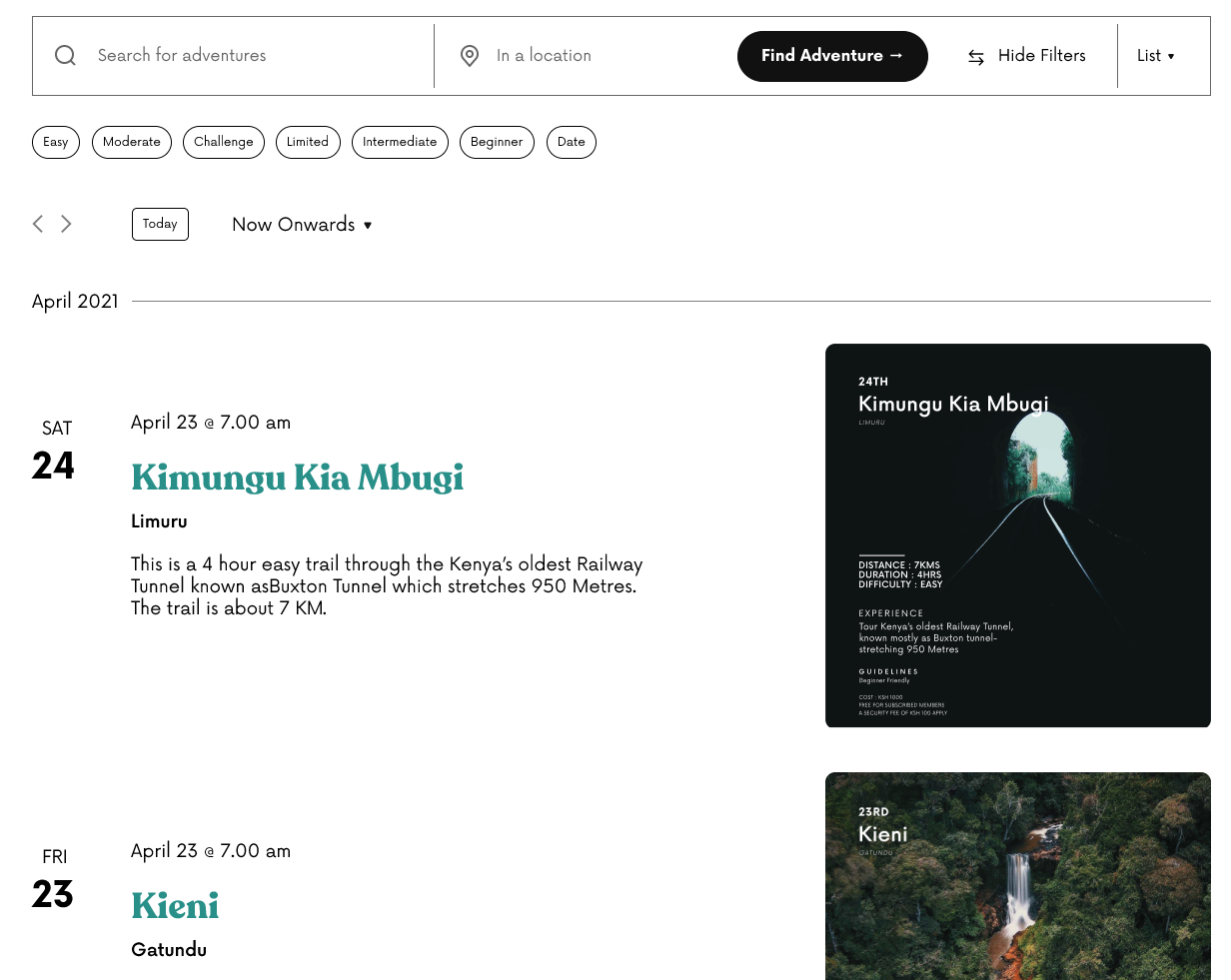Select the Intermediate filter tag
Viewport: 1231px width, 980px height.
coord(400,142)
